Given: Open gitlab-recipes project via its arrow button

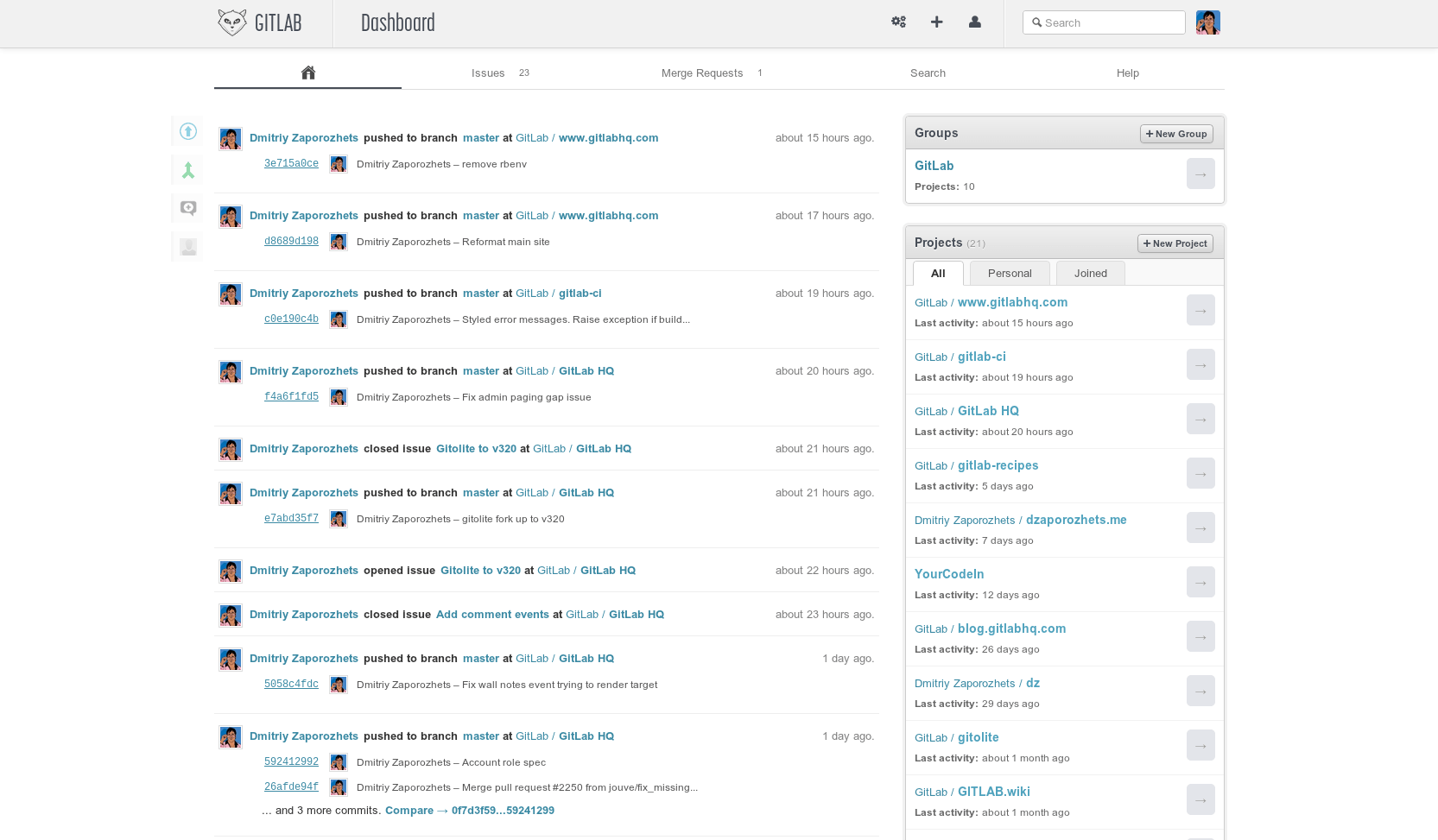Looking at the screenshot, I should pos(1200,473).
